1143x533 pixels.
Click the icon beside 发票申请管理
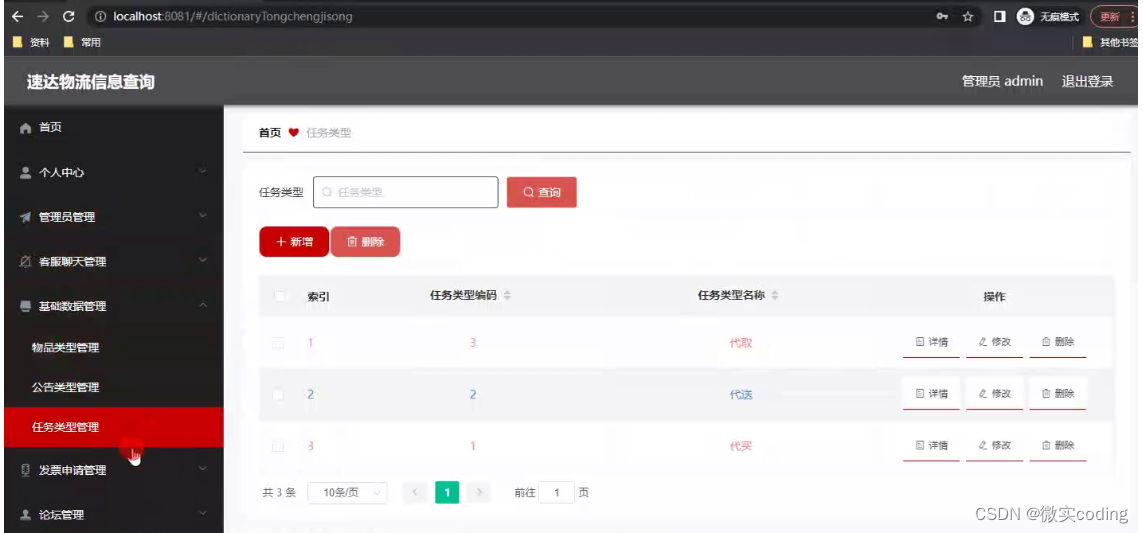click(x=26, y=470)
